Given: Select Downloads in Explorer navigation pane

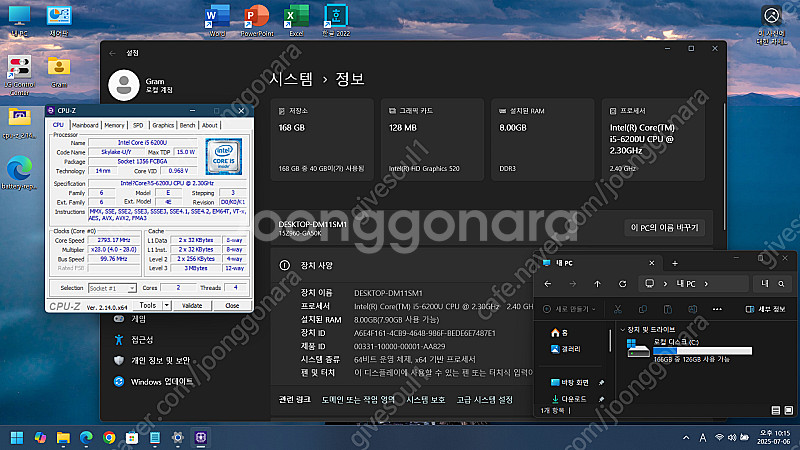Looking at the screenshot, I should point(569,399).
